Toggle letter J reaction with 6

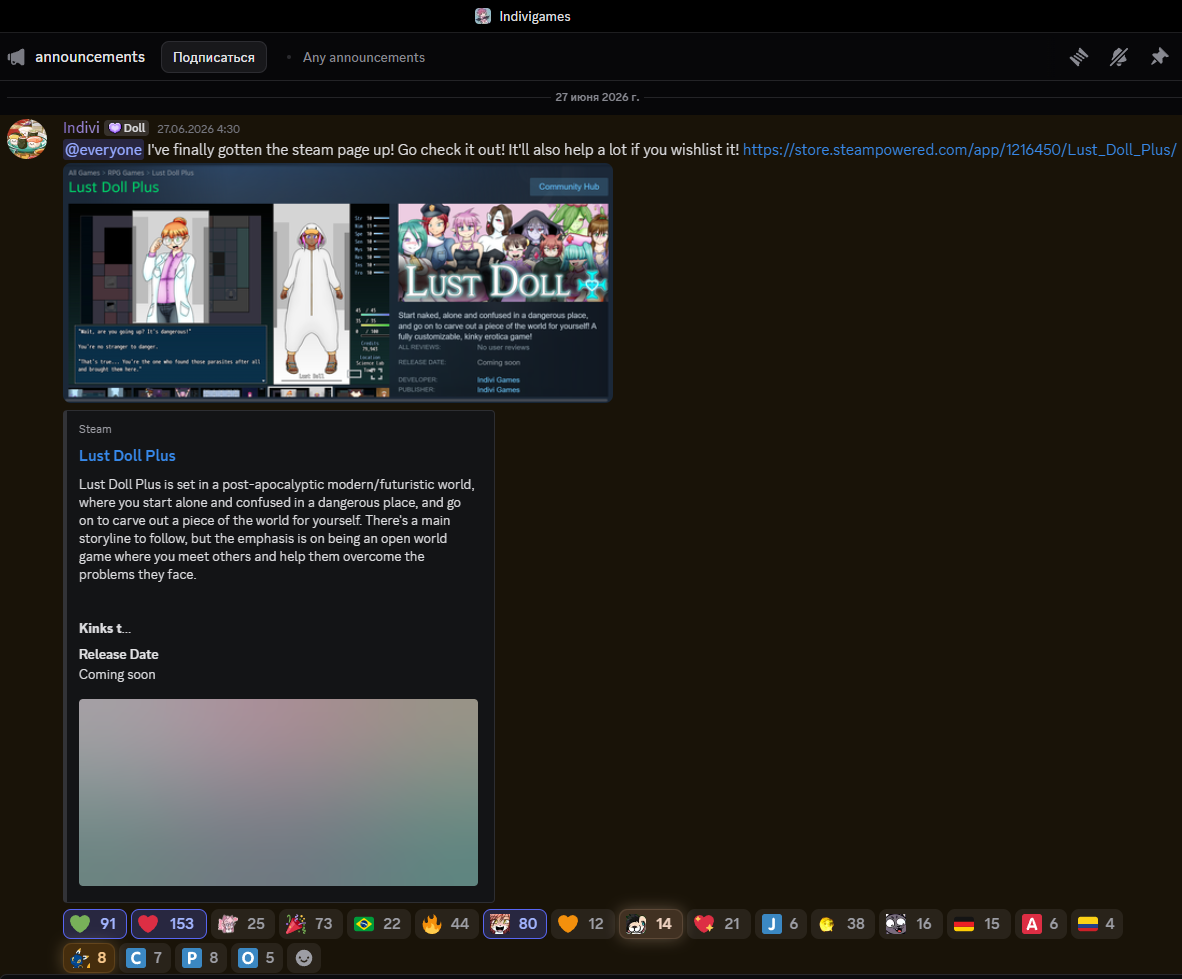pyautogui.click(x=781, y=924)
